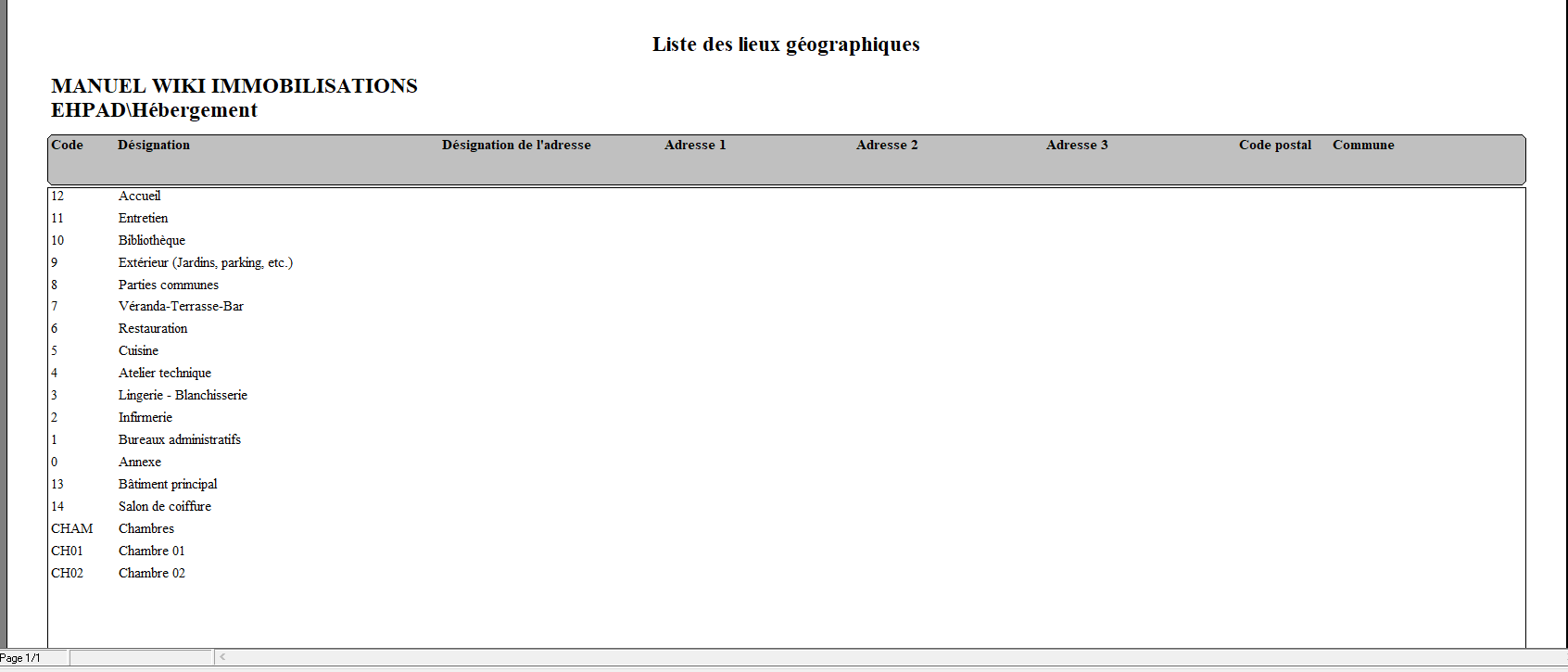Click the Atelier technique entry
Screen dimensions: 1568x672
pyautogui.click(x=165, y=373)
